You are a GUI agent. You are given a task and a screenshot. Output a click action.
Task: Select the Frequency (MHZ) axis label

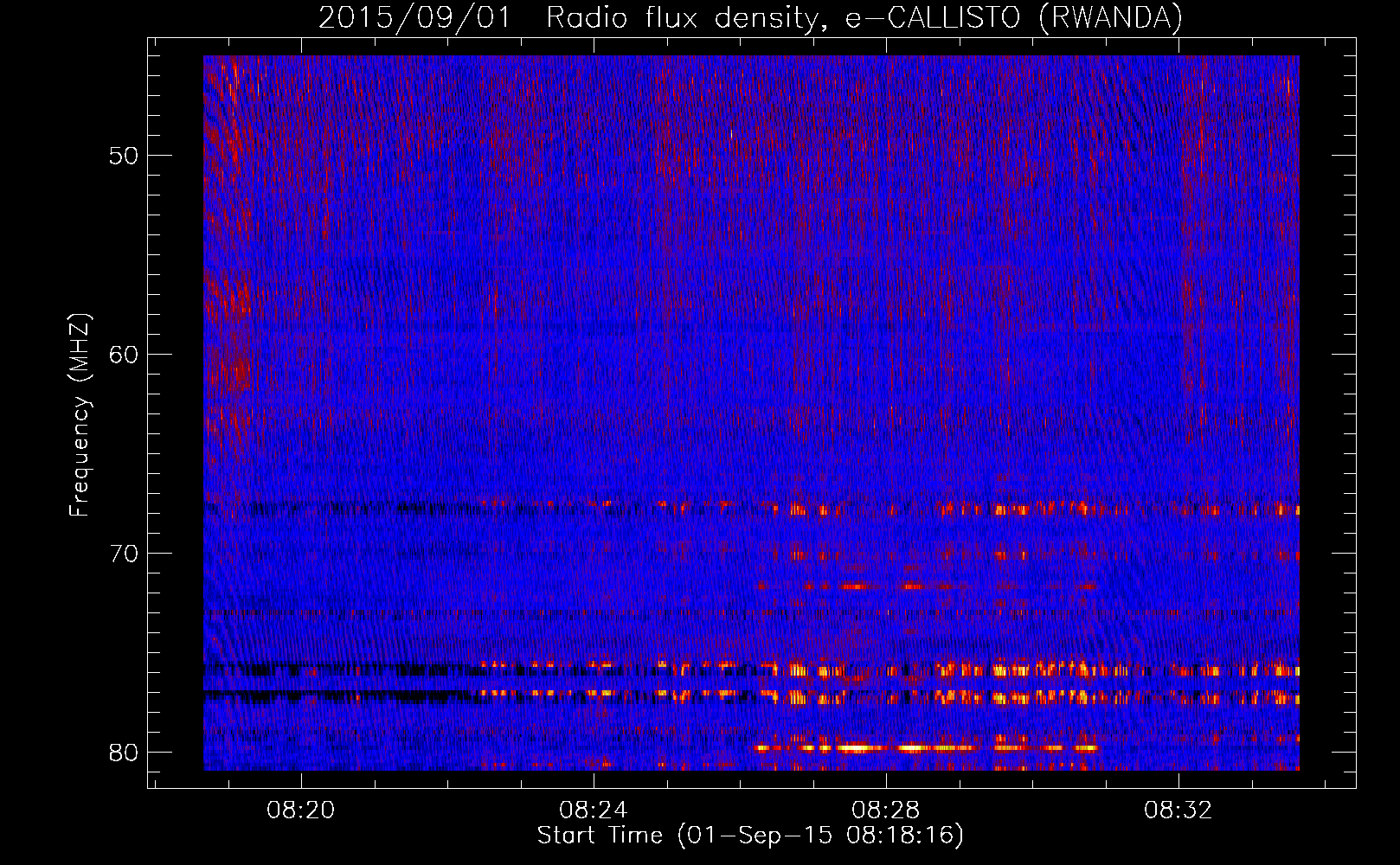[79, 415]
